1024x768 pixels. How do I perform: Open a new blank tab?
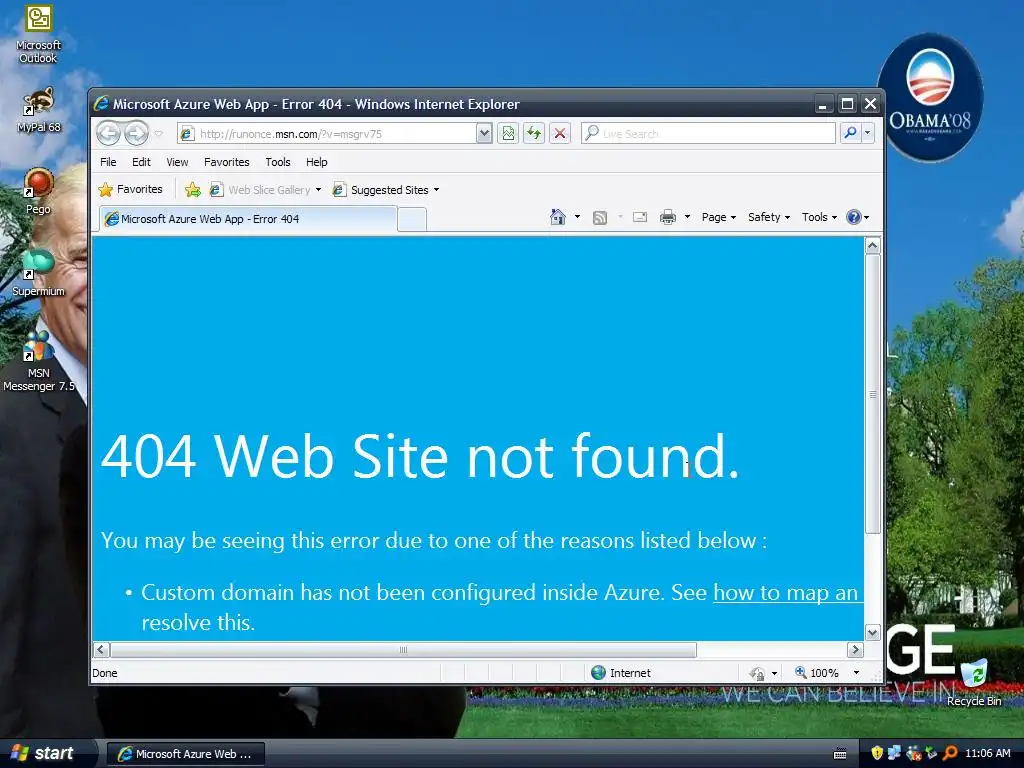pos(412,219)
